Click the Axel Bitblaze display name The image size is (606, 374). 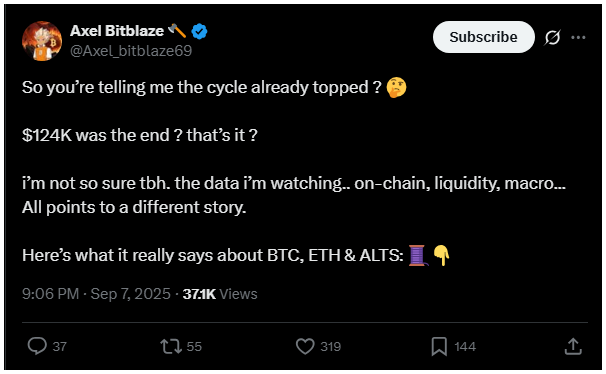pos(117,31)
